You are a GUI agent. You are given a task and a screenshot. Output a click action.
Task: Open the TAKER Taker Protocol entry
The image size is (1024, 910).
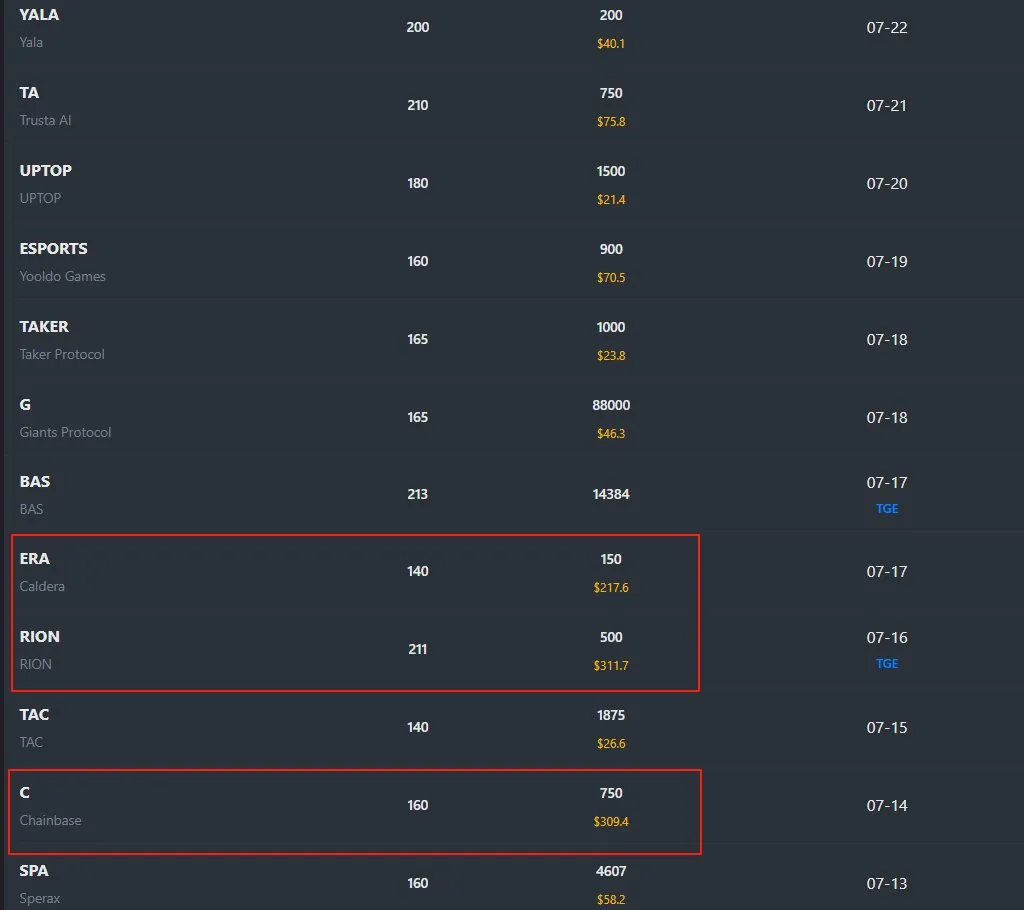tap(44, 327)
